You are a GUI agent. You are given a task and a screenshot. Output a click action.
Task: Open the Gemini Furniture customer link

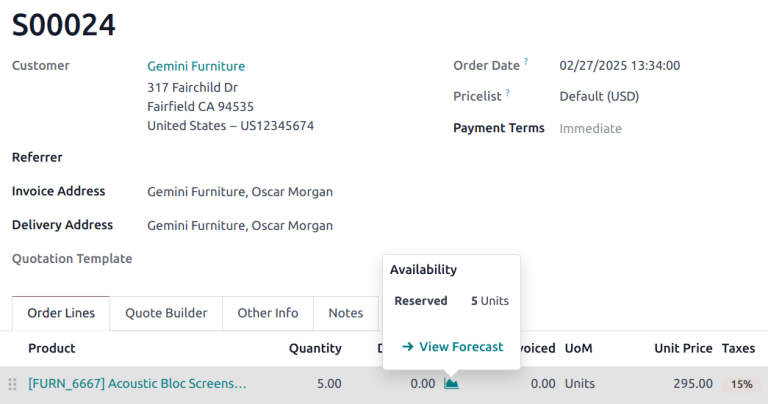pyautogui.click(x=196, y=66)
